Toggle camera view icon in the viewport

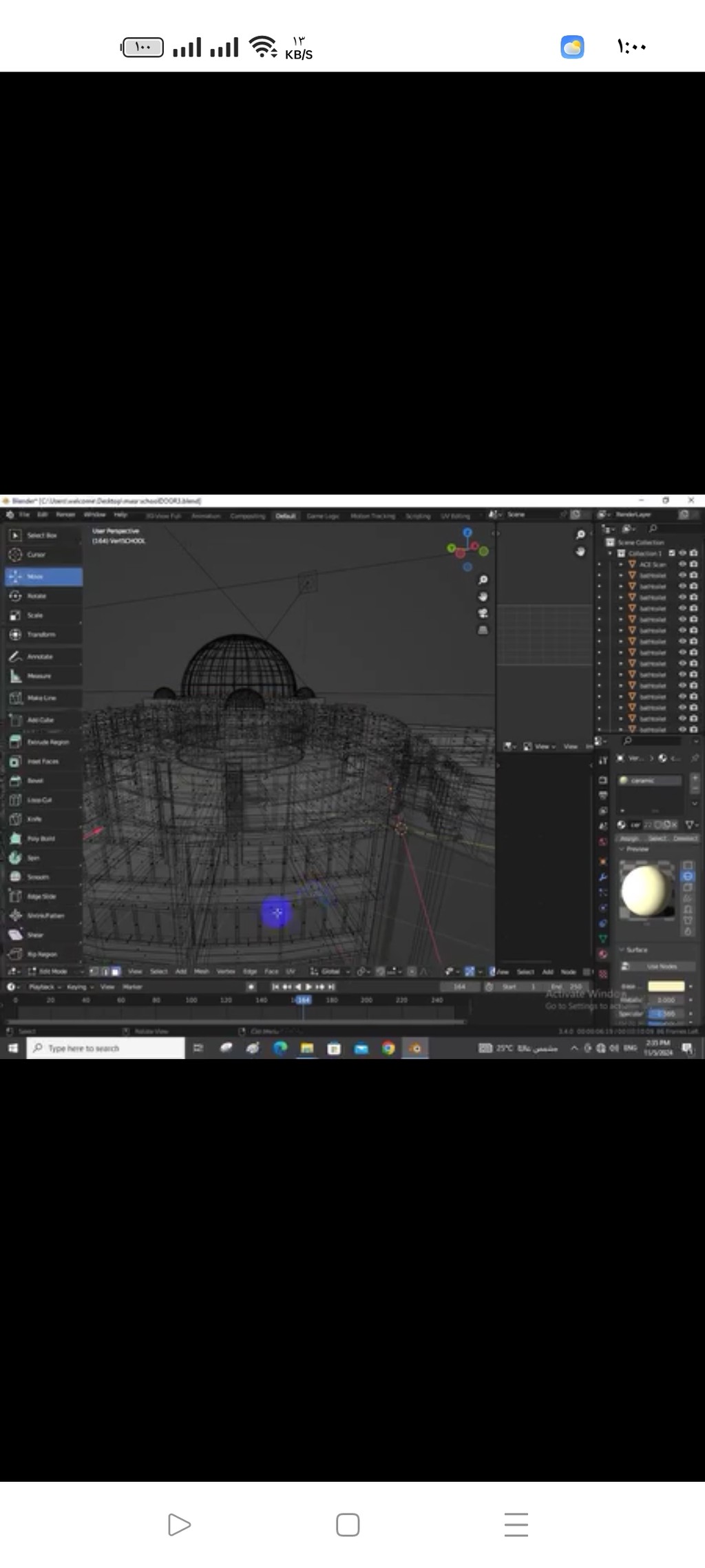(x=483, y=613)
